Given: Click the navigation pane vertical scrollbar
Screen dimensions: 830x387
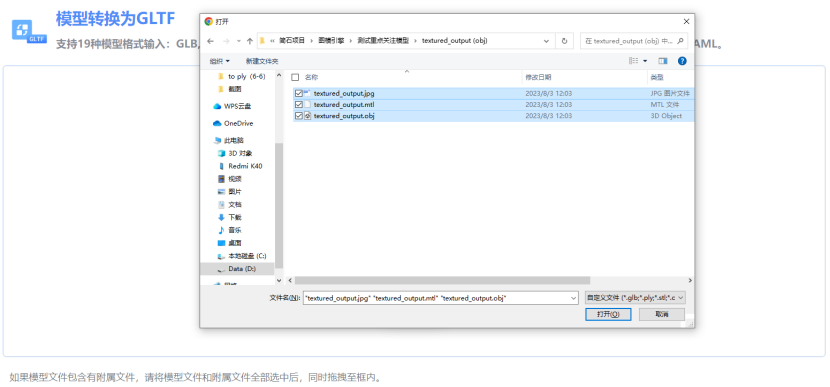Looking at the screenshot, I should click(279, 205).
